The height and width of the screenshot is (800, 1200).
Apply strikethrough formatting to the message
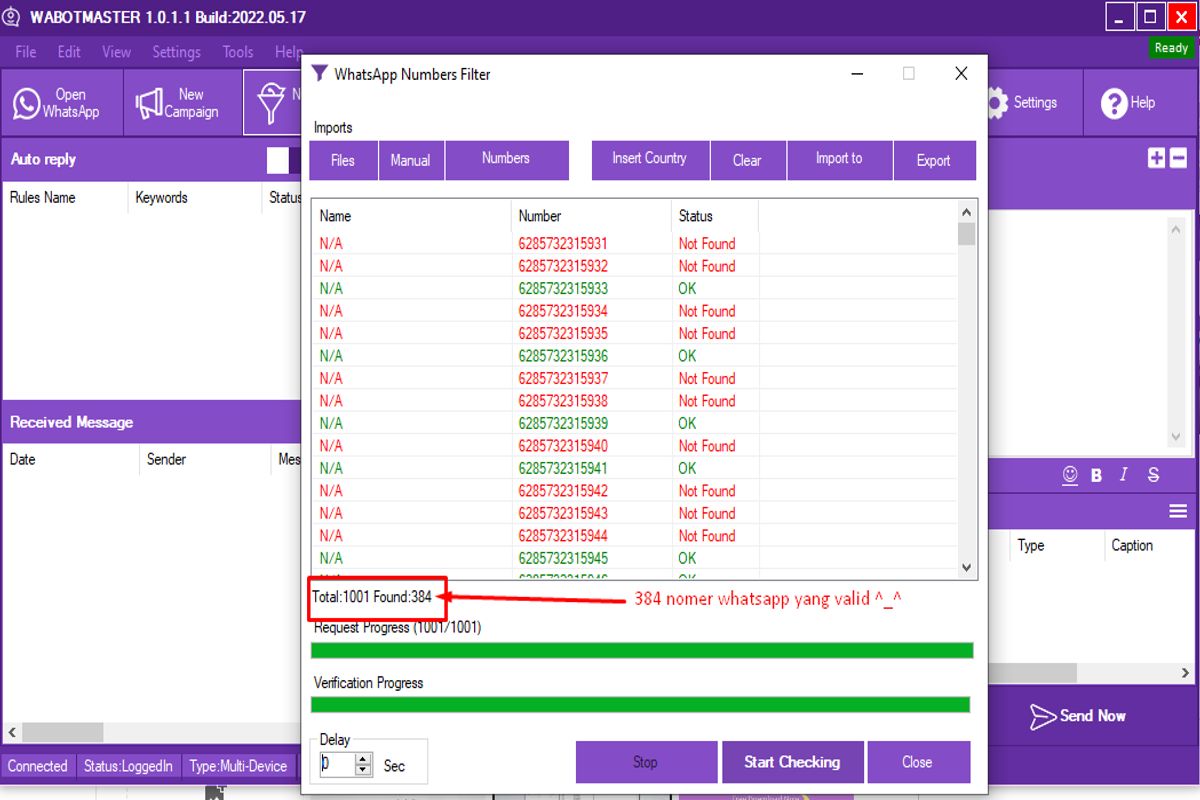(x=1154, y=476)
